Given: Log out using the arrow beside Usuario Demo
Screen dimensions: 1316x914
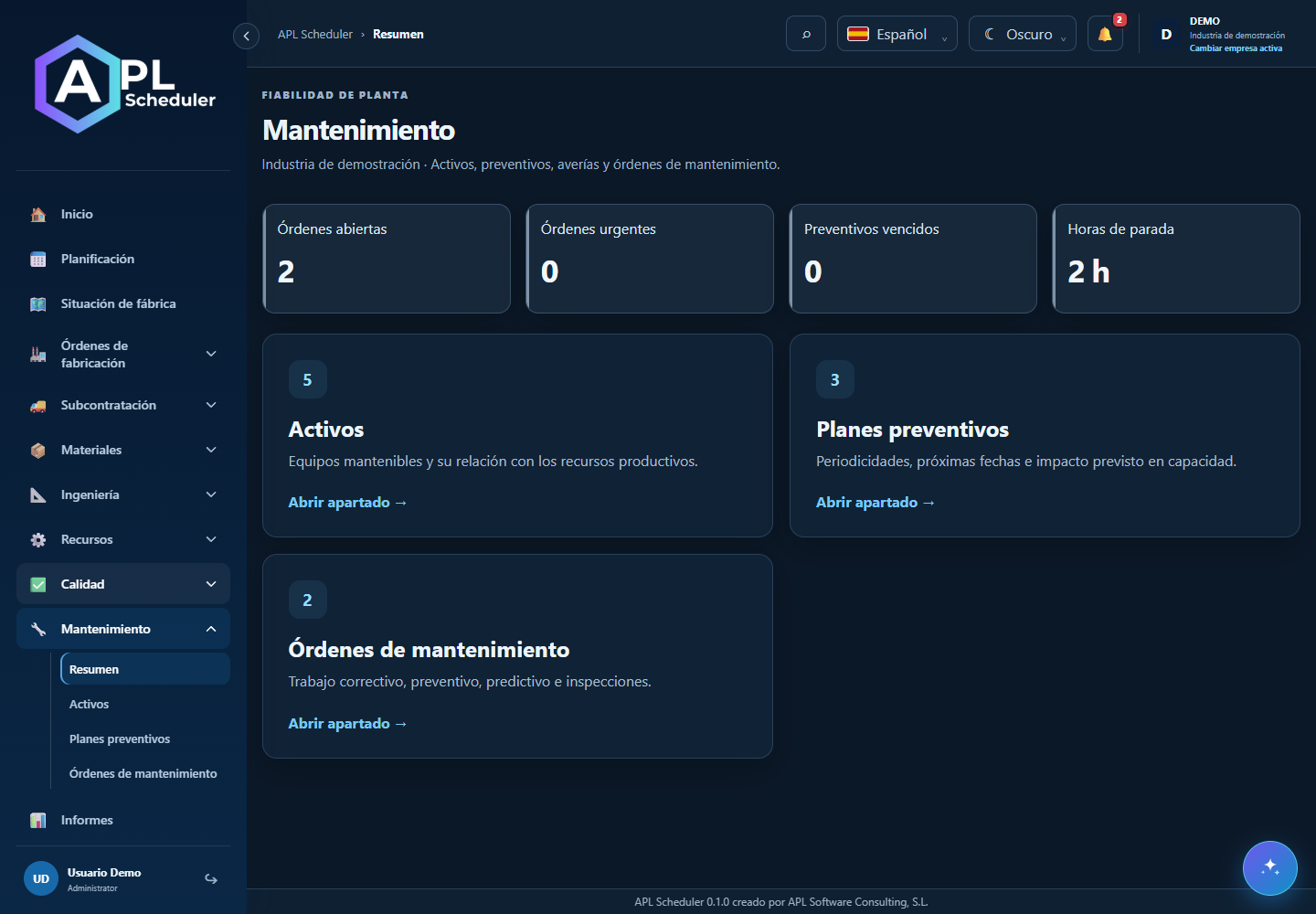Looking at the screenshot, I should (211, 879).
